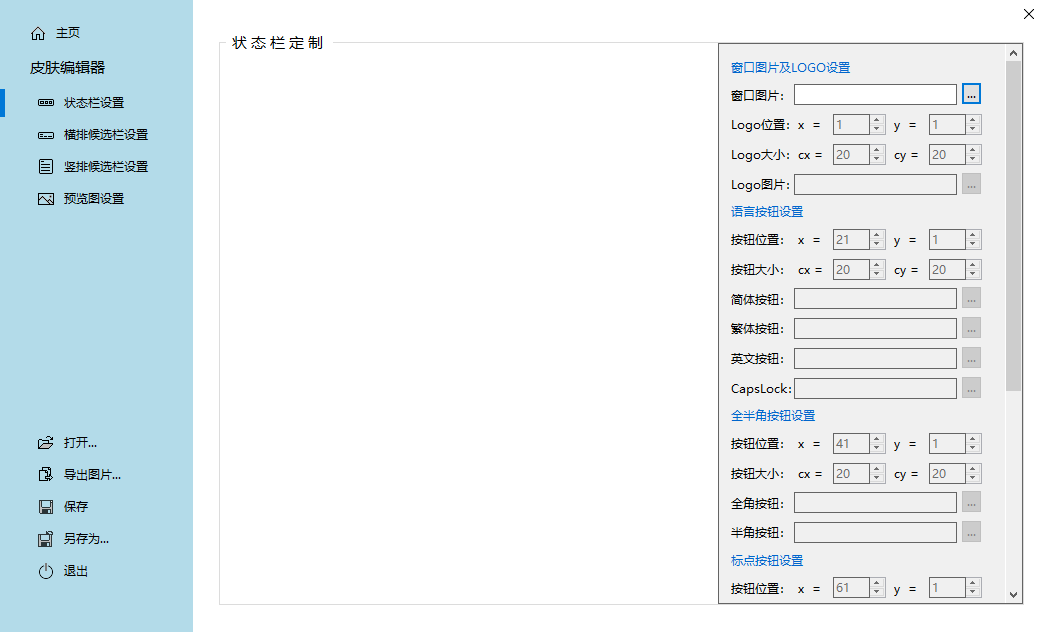Screen dimensions: 1044x632
Task: Click inside the 窗口图片 text field
Action: tap(875, 93)
